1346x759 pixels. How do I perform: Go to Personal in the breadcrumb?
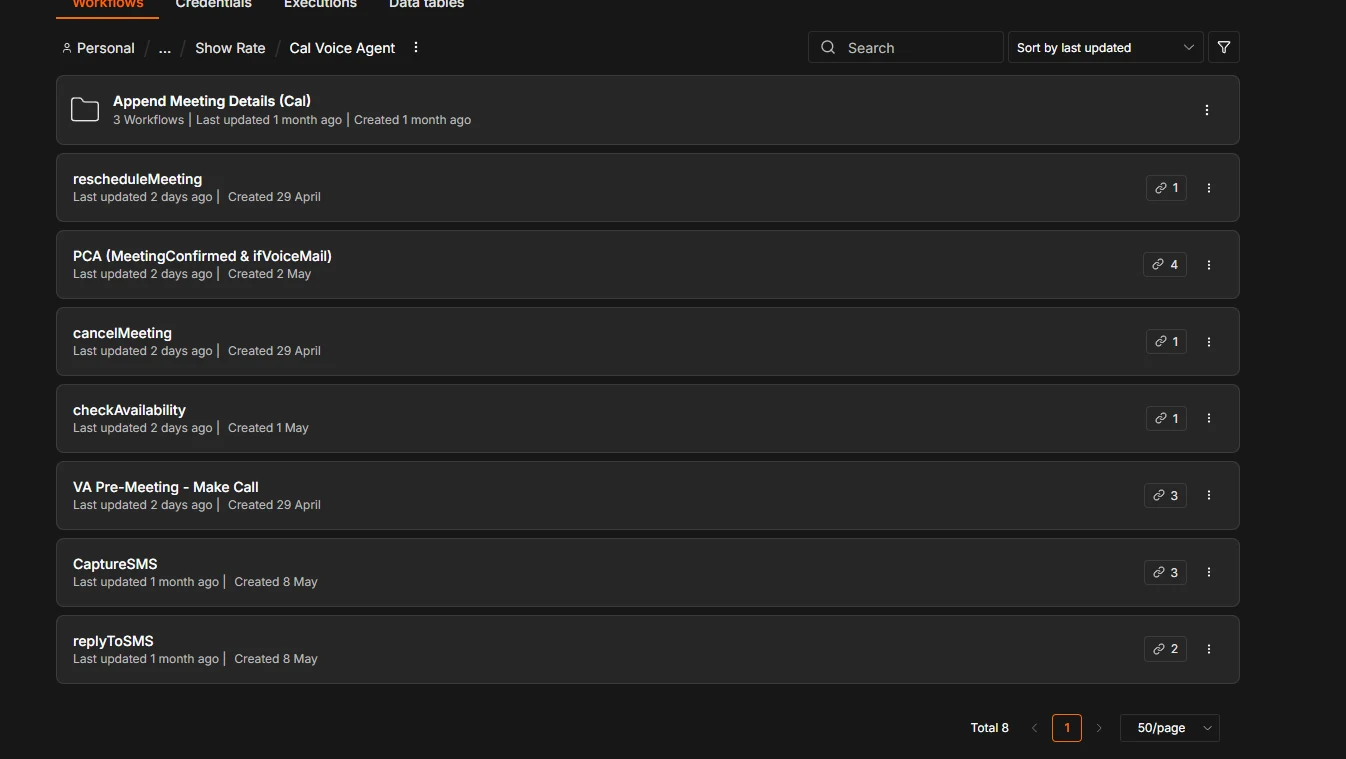tap(106, 48)
